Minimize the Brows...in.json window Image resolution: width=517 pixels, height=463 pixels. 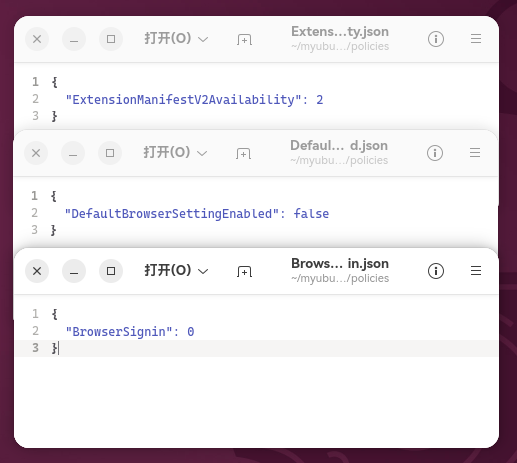74,271
